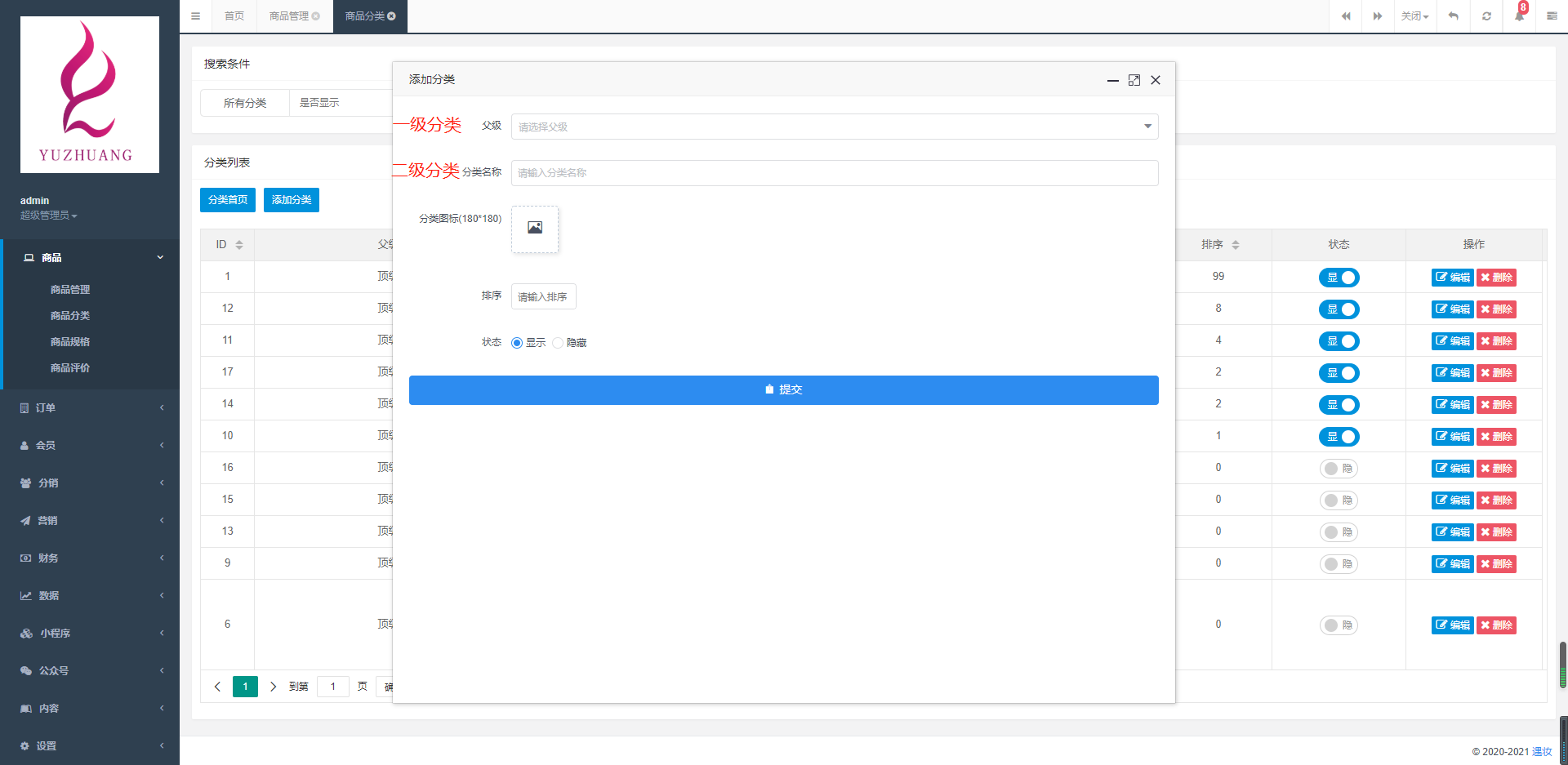
Task: Open 商品规格 in the sidebar submenu
Action: pos(70,342)
